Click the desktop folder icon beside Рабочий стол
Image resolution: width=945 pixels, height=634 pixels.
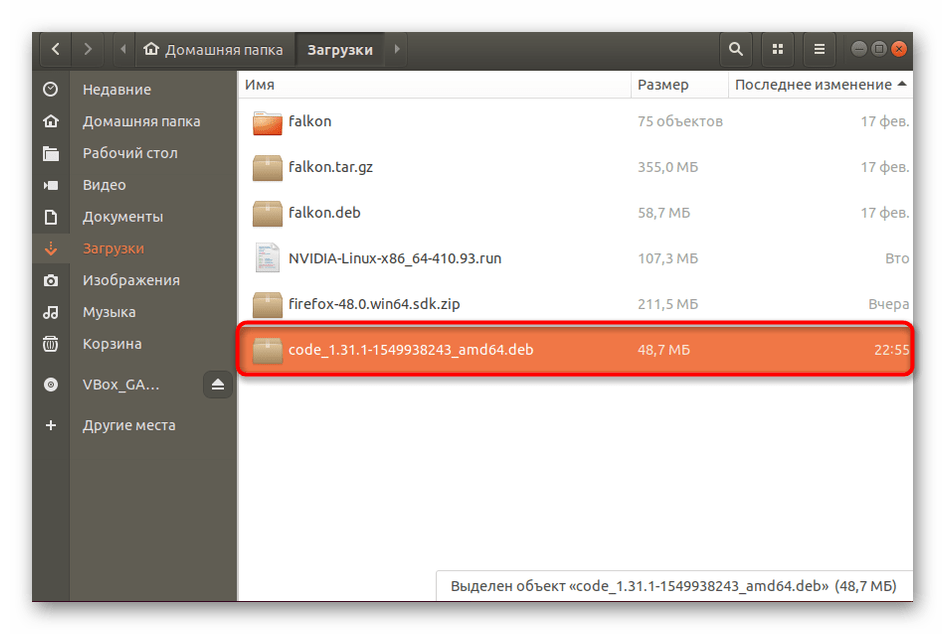51,153
